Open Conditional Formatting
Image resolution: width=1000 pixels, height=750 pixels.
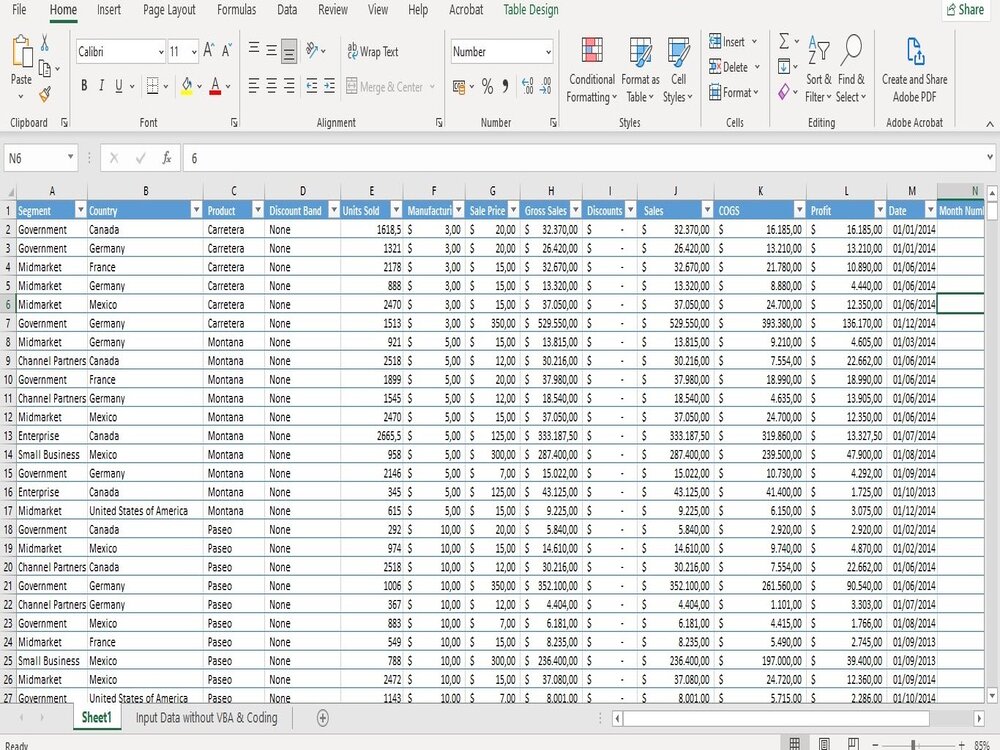coord(592,69)
